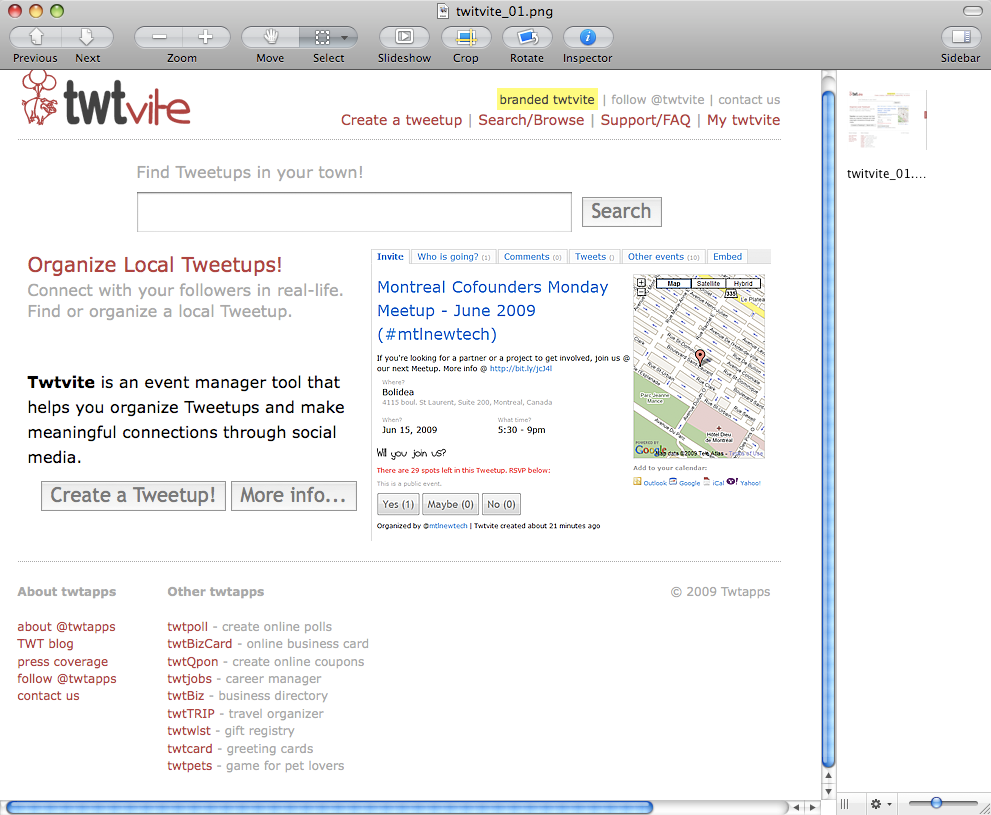
Task: Click the scroll right arrow
Action: [813, 807]
